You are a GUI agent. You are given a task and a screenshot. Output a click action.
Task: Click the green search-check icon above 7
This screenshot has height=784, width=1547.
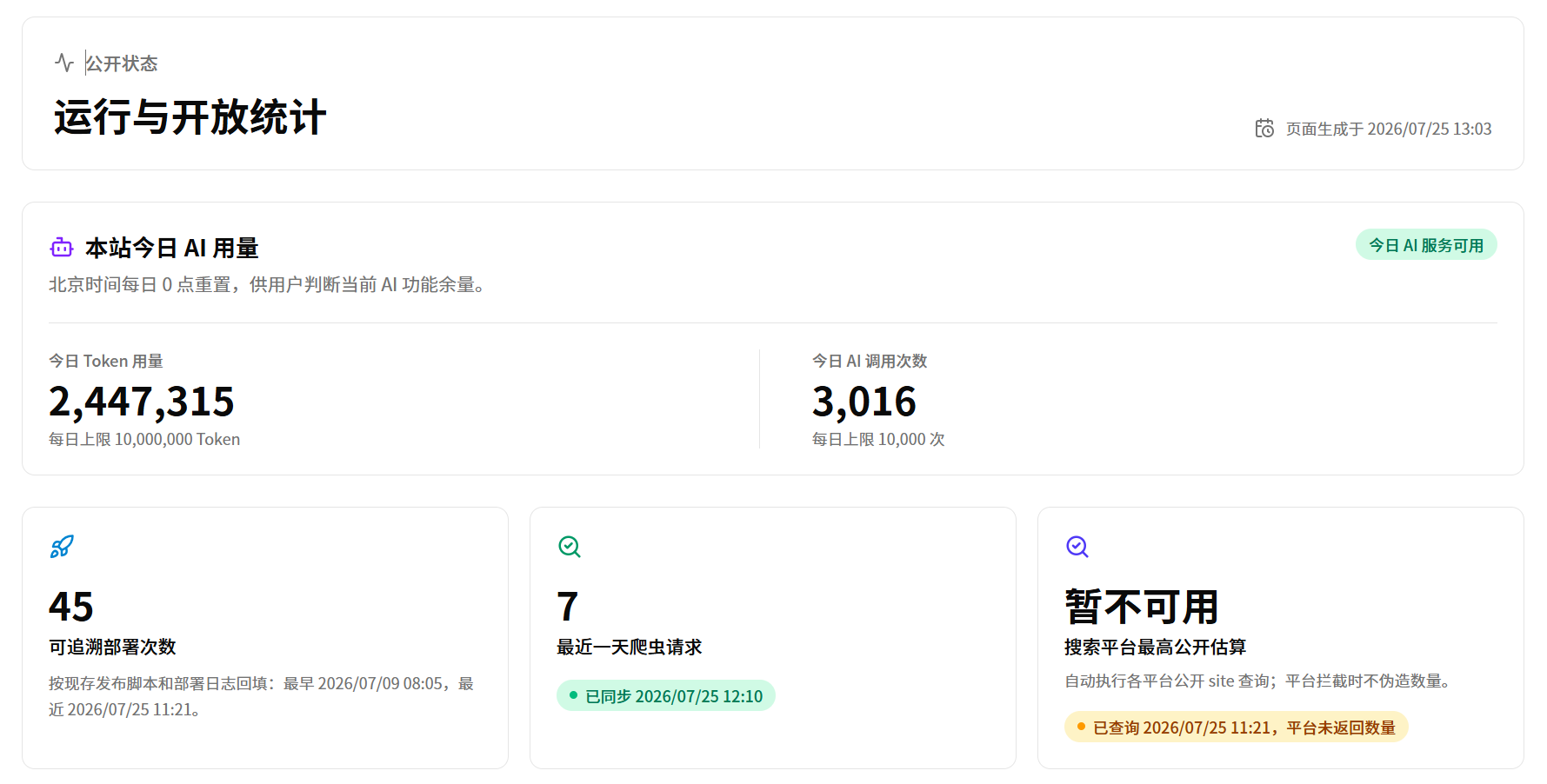570,547
